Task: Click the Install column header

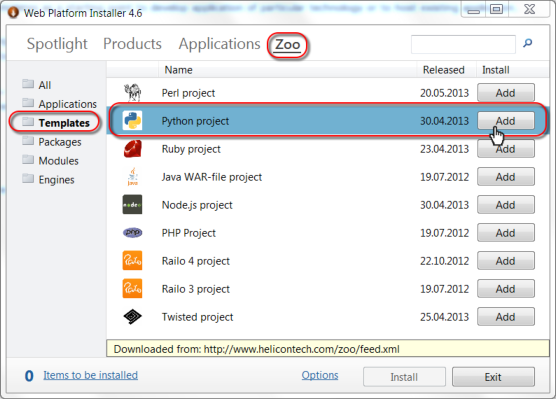Action: [x=495, y=70]
